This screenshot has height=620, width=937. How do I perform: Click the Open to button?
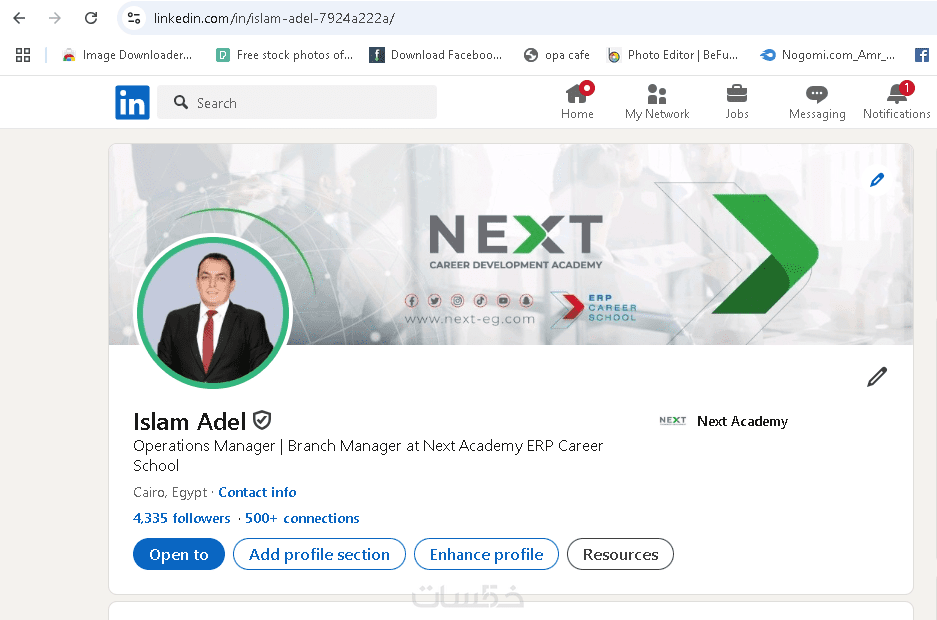[x=179, y=554]
